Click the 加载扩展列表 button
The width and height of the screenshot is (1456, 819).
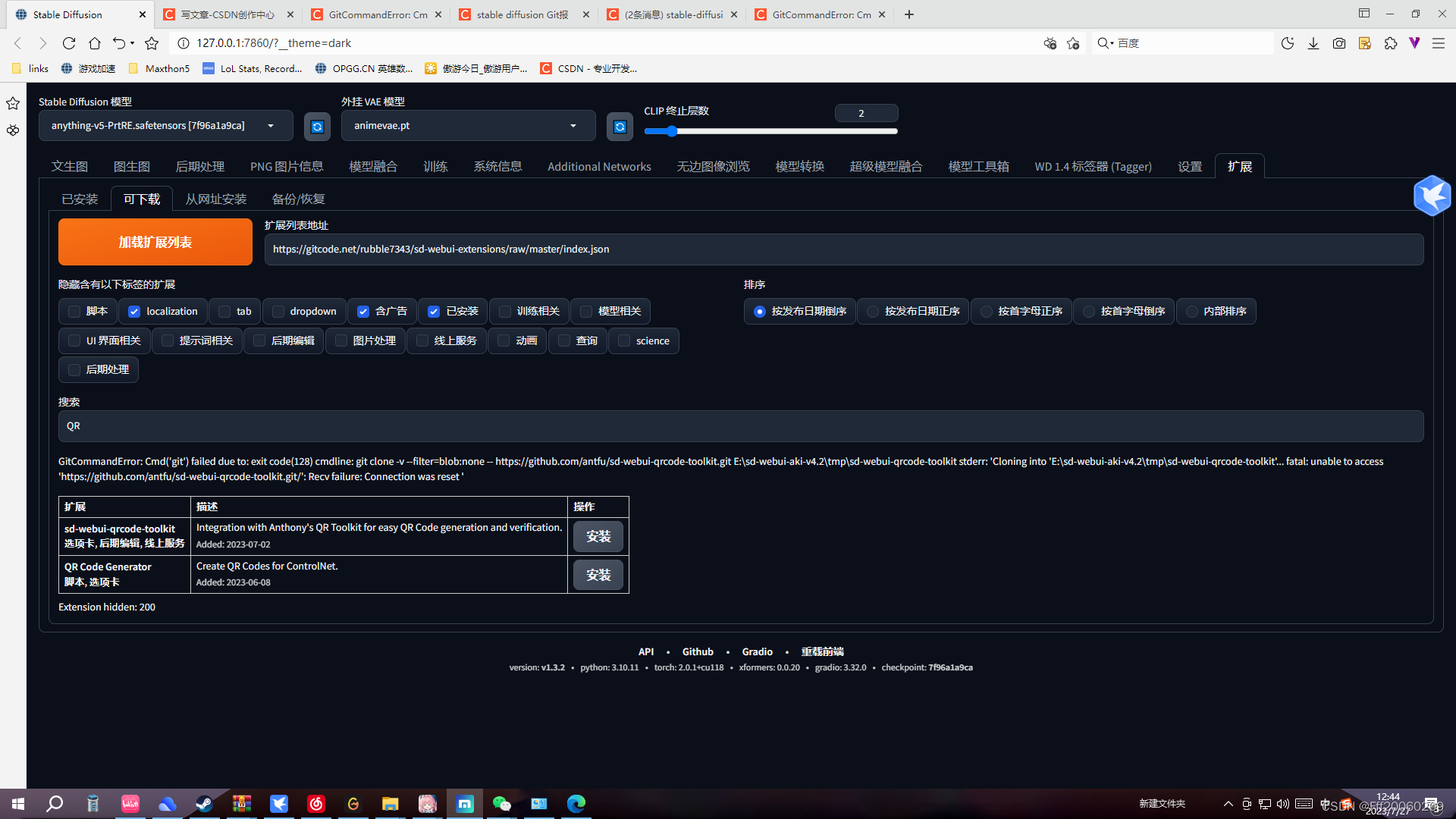[155, 242]
